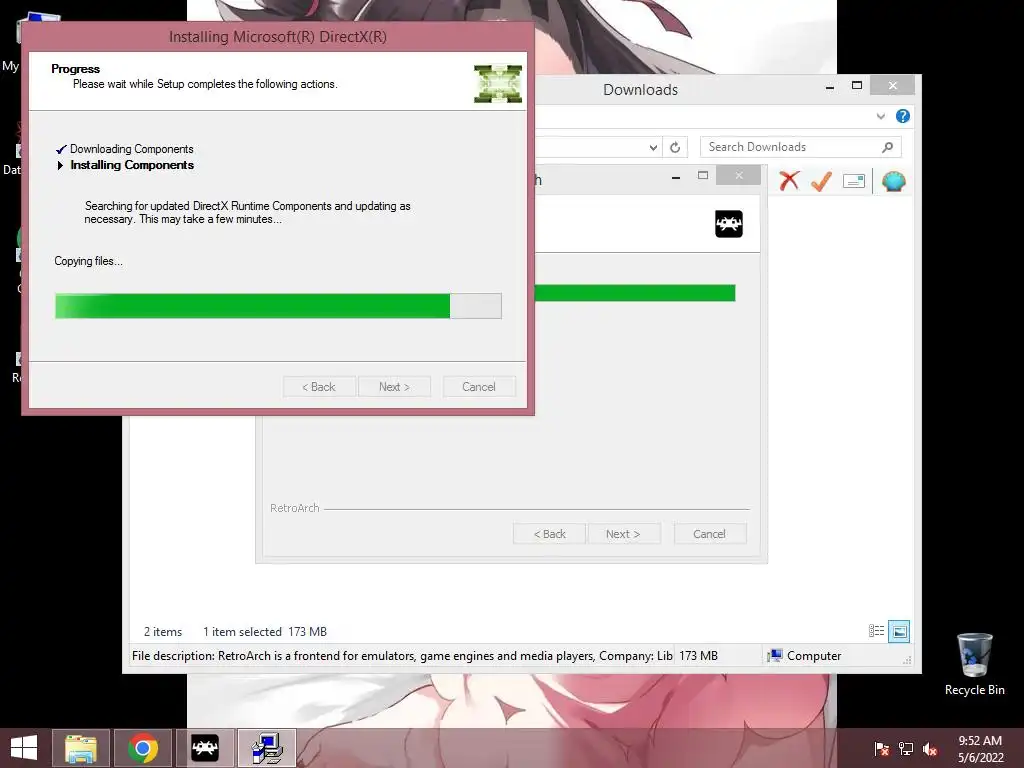The image size is (1024, 768).
Task: Open the Recycle Bin desktop icon
Action: pos(974,664)
